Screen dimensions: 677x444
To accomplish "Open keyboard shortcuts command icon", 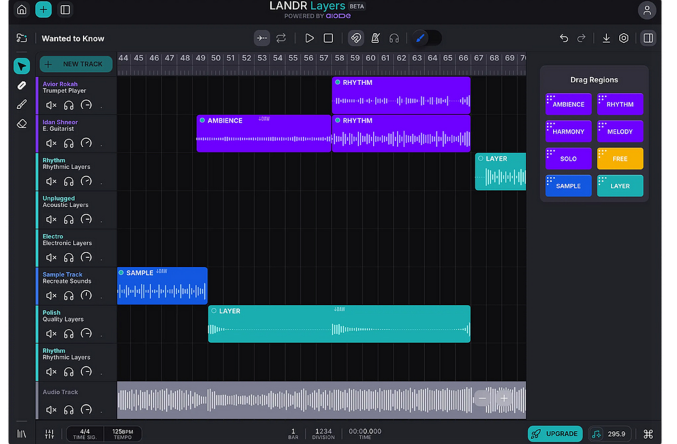I will [x=648, y=434].
